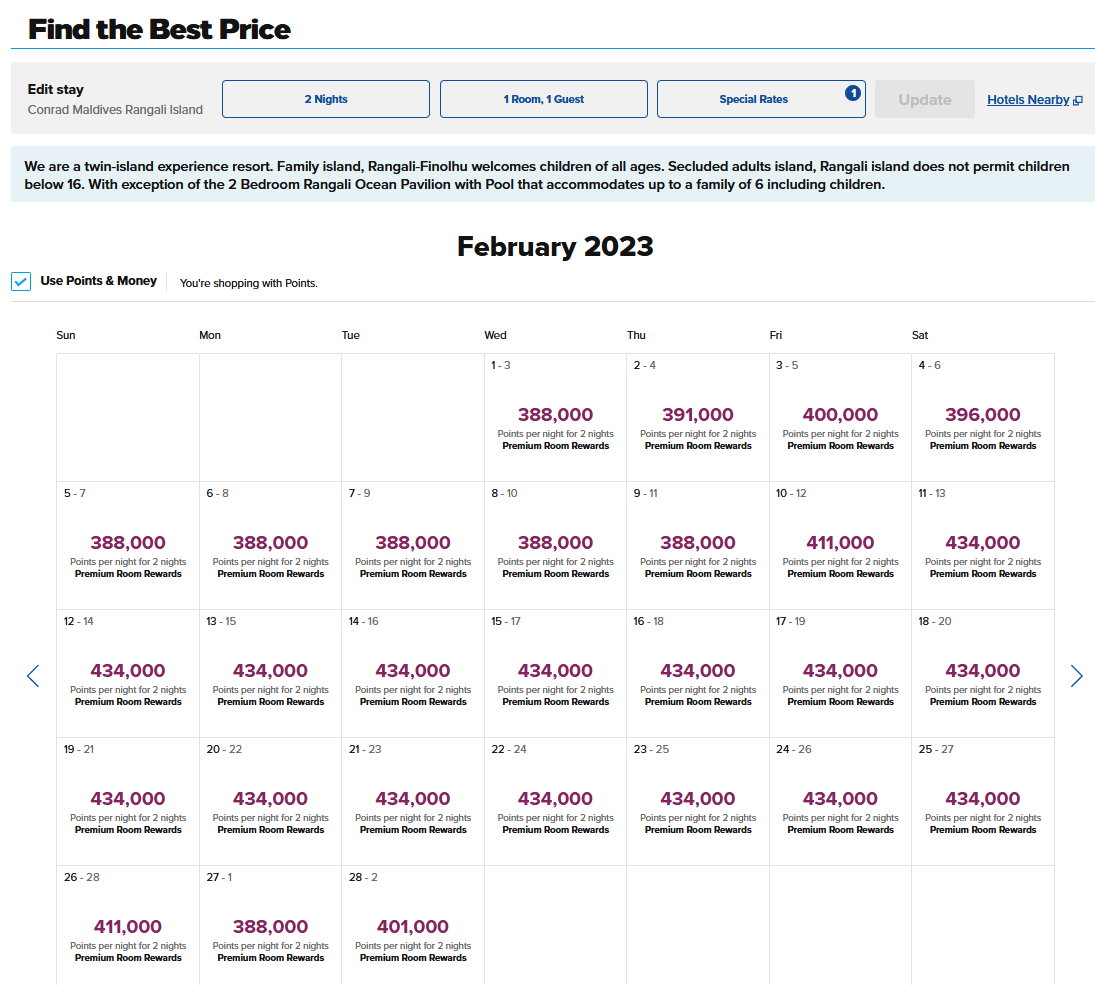This screenshot has height=985, width=1095.
Task: Uncheck the Use Points & Money checkbox
Action: coord(21,282)
